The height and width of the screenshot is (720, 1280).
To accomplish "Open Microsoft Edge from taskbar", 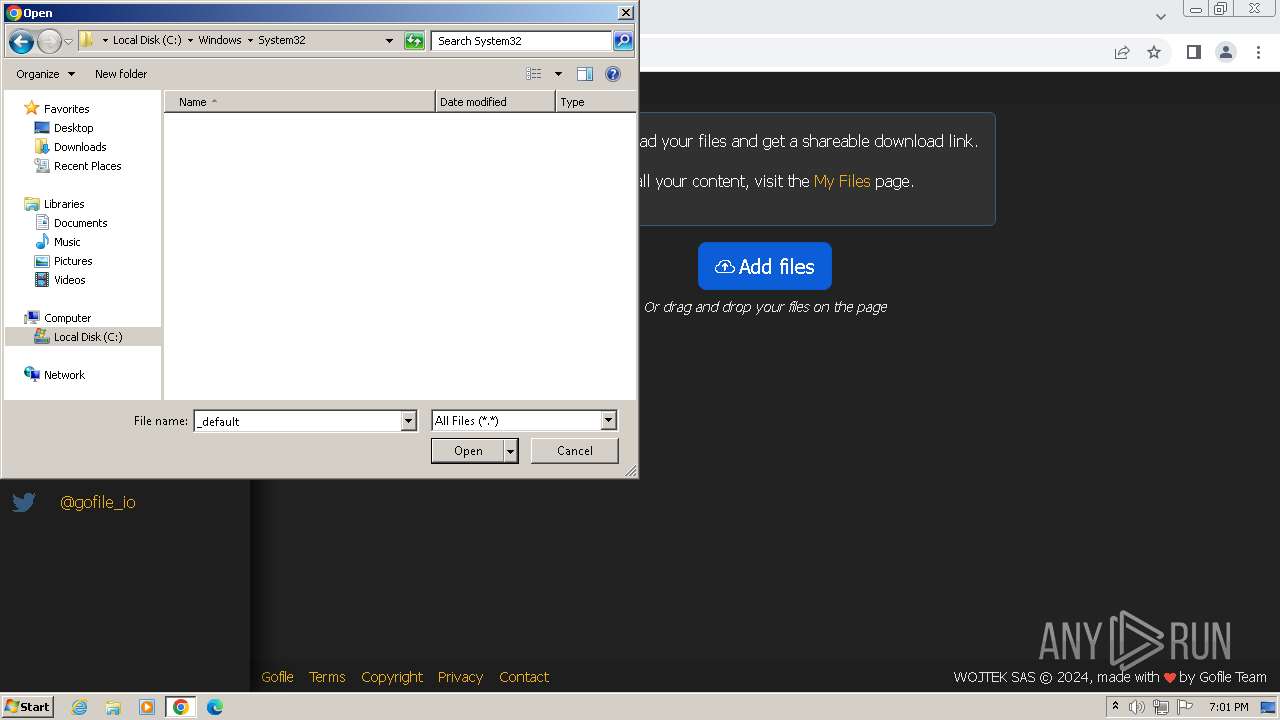I will [214, 707].
